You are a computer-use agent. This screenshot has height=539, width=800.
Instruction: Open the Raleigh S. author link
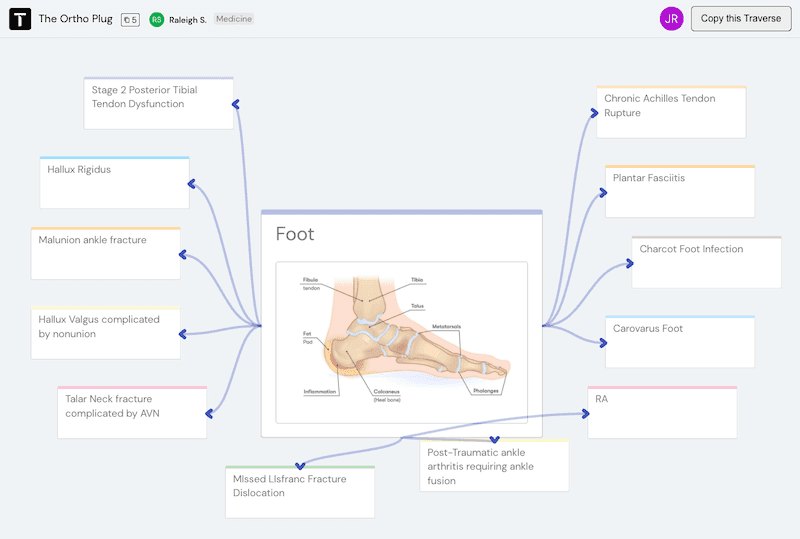(188, 19)
